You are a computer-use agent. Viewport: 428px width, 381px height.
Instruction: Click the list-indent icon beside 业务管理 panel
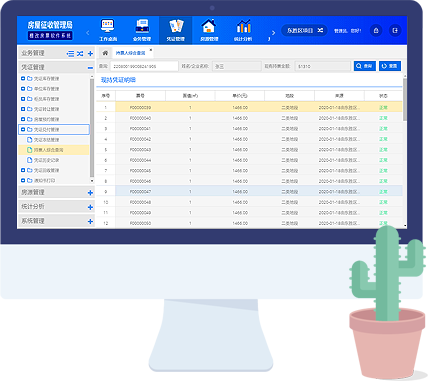pyautogui.click(x=70, y=53)
